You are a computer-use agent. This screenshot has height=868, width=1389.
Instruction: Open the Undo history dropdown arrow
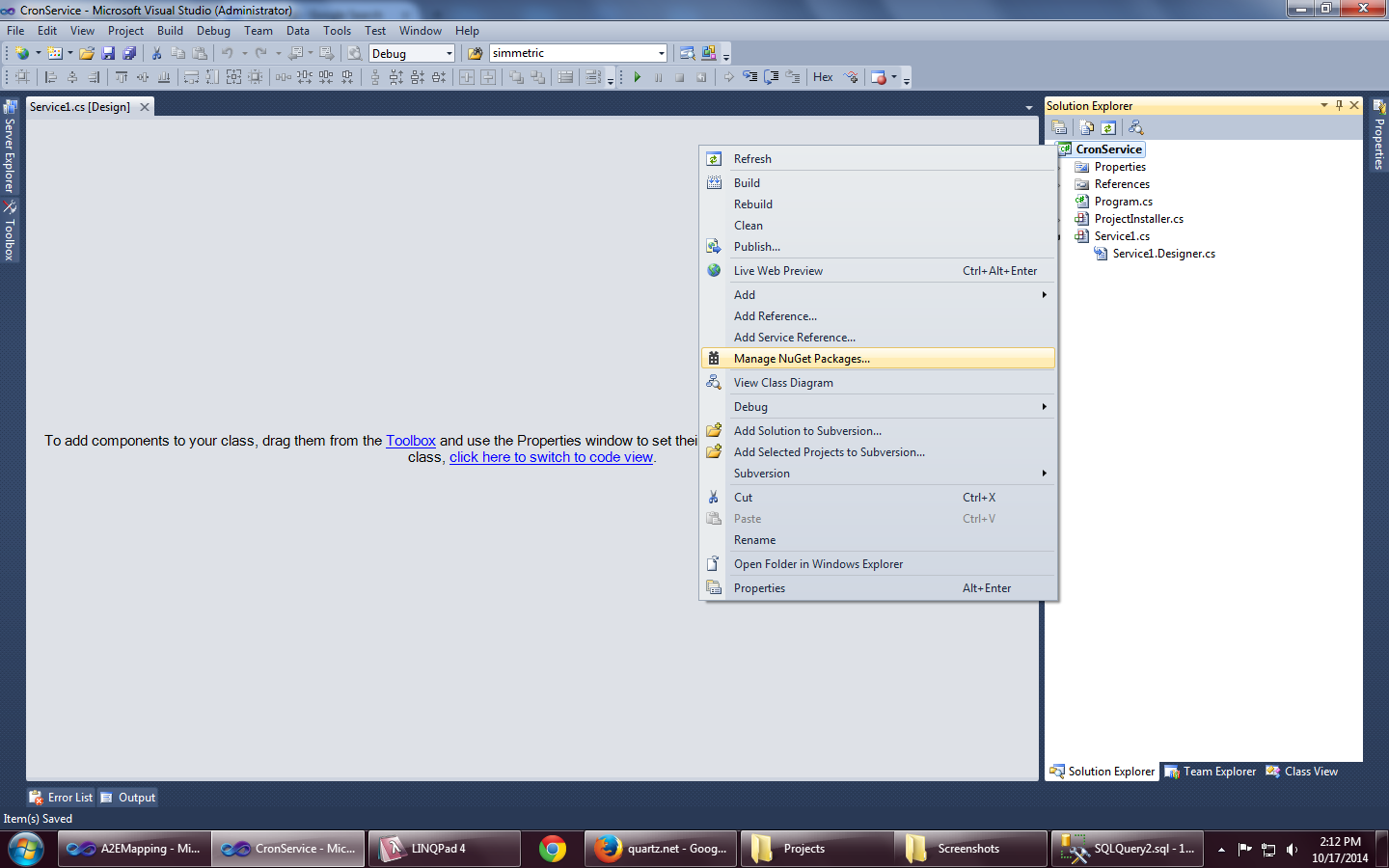(x=244, y=53)
